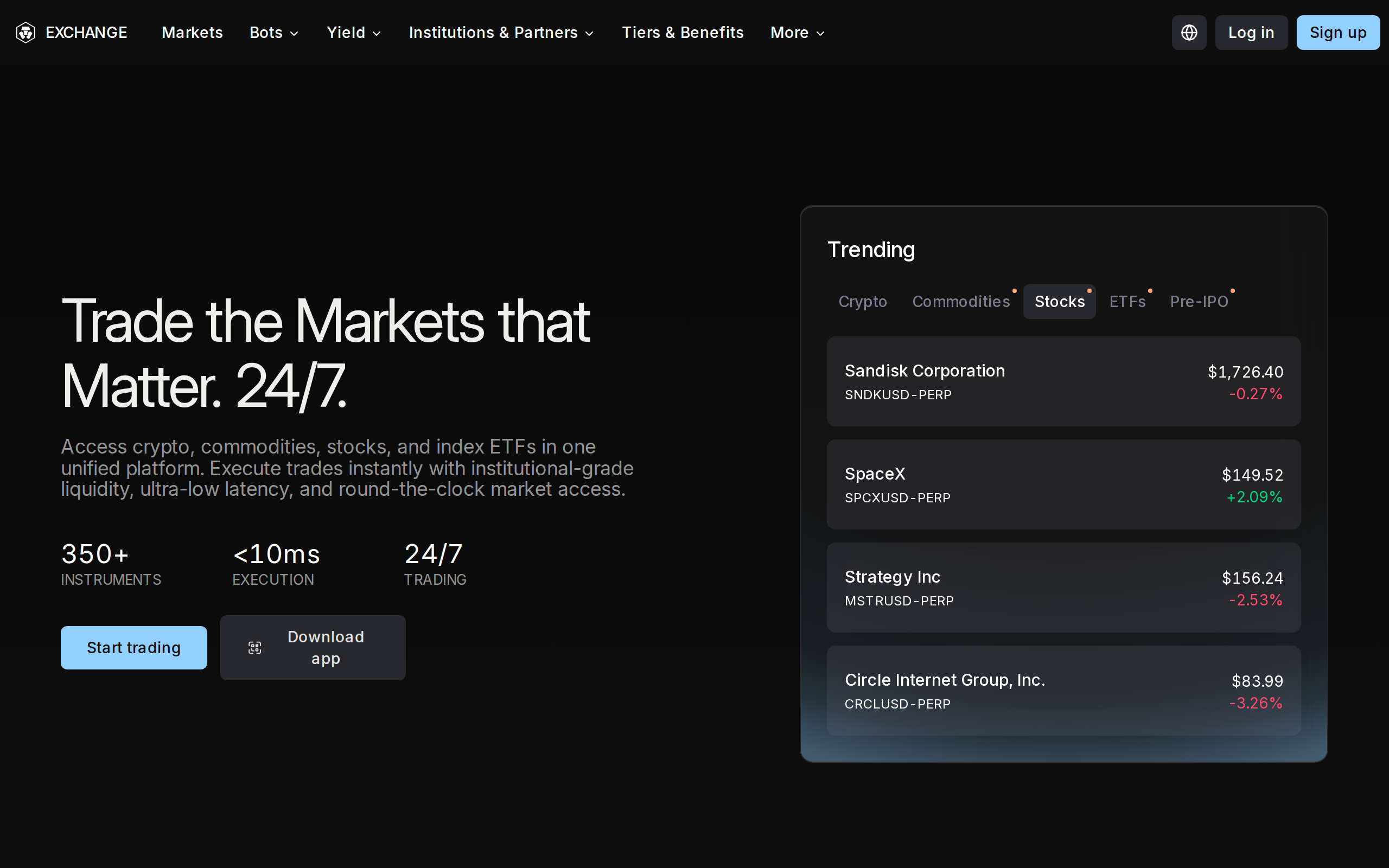The image size is (1389, 868).
Task: Switch to the ETFs trending tab
Action: tap(1127, 302)
